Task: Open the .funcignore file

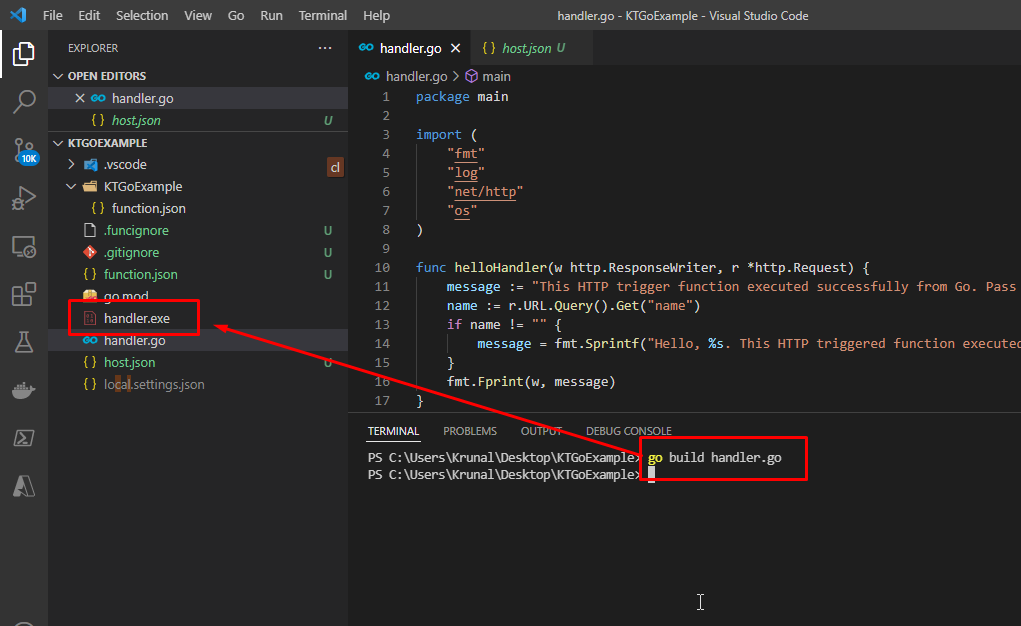Action: pyautogui.click(x=198, y=231)
